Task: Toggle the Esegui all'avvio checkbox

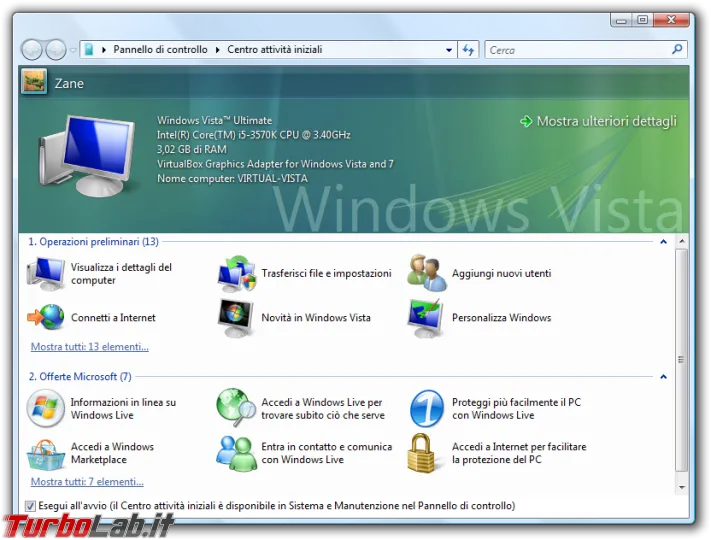Action: pos(30,506)
